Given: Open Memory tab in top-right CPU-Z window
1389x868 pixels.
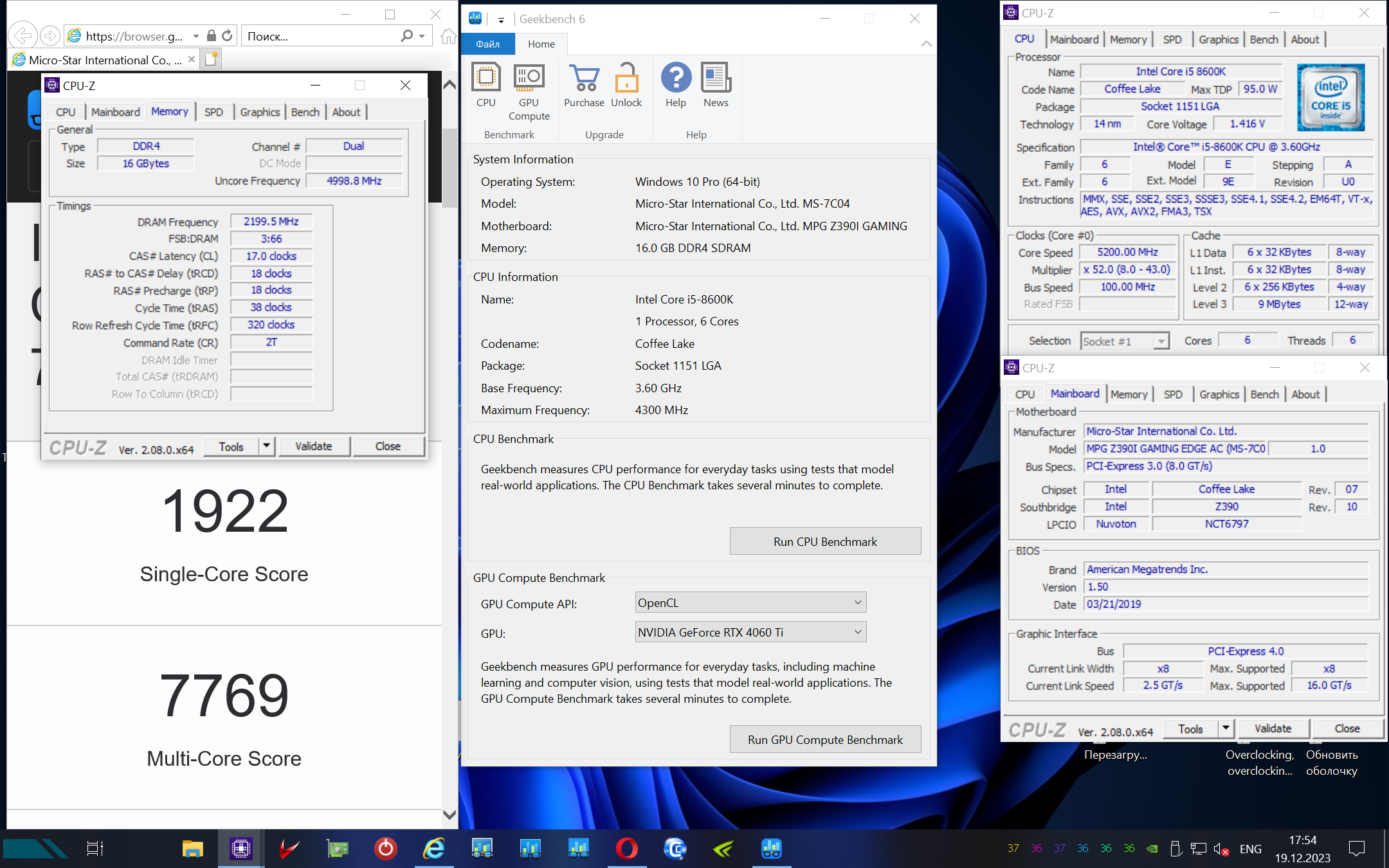Looking at the screenshot, I should [1128, 39].
